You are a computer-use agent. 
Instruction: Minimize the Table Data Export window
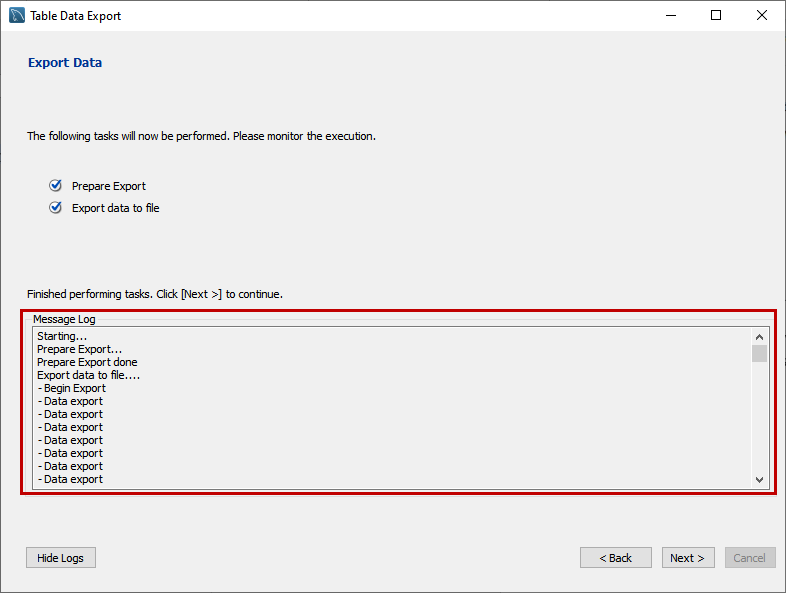pyautogui.click(x=669, y=16)
